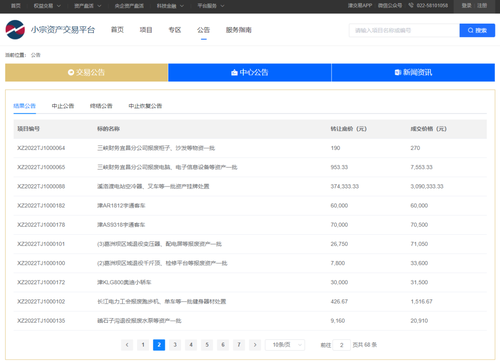
Task: Click the project search input field
Action: click(404, 30)
